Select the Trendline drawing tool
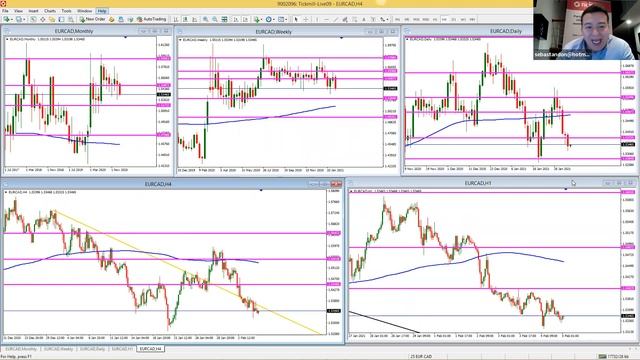This screenshot has height=360, width=640. click(336, 19)
